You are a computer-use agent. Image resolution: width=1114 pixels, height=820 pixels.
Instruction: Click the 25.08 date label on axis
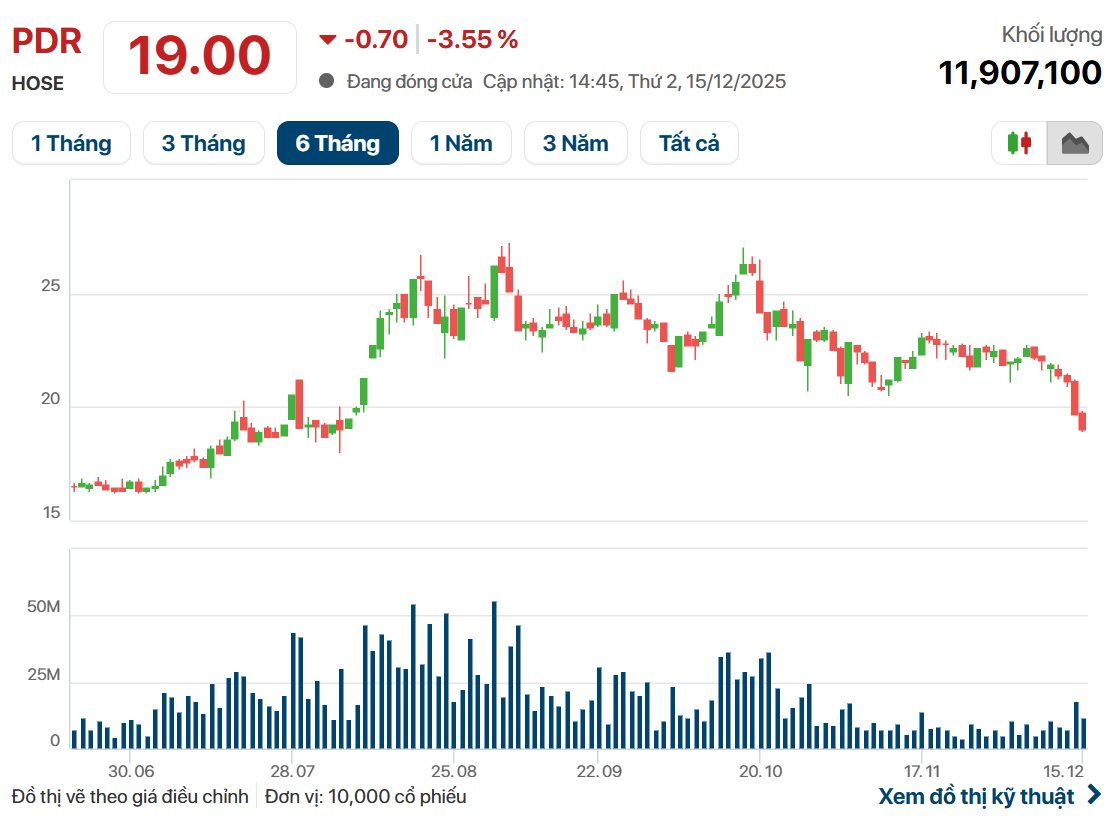coord(453,772)
